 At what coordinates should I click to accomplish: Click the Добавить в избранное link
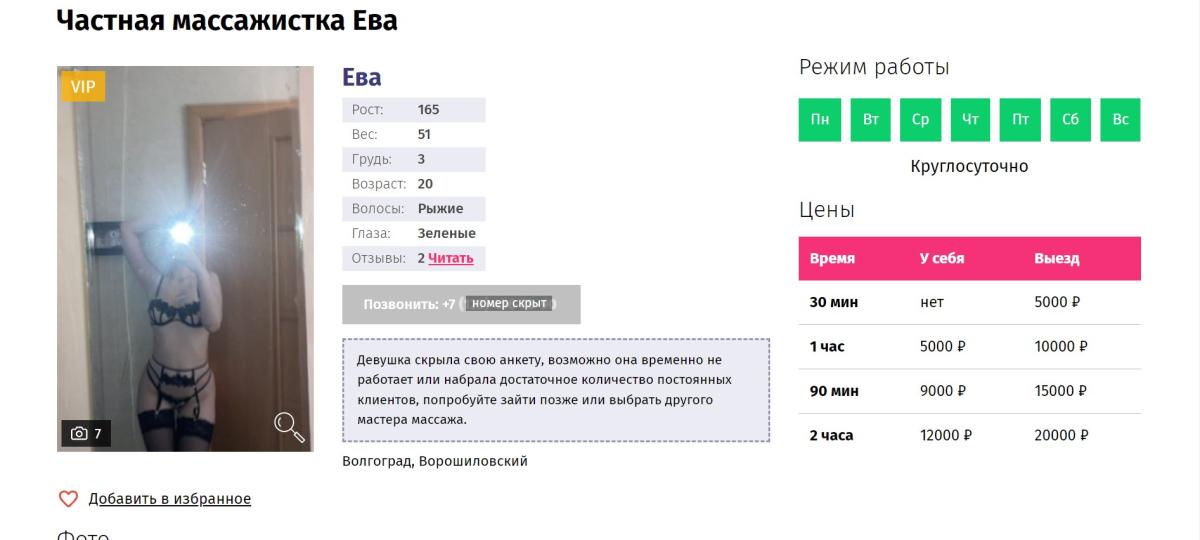[x=170, y=499]
